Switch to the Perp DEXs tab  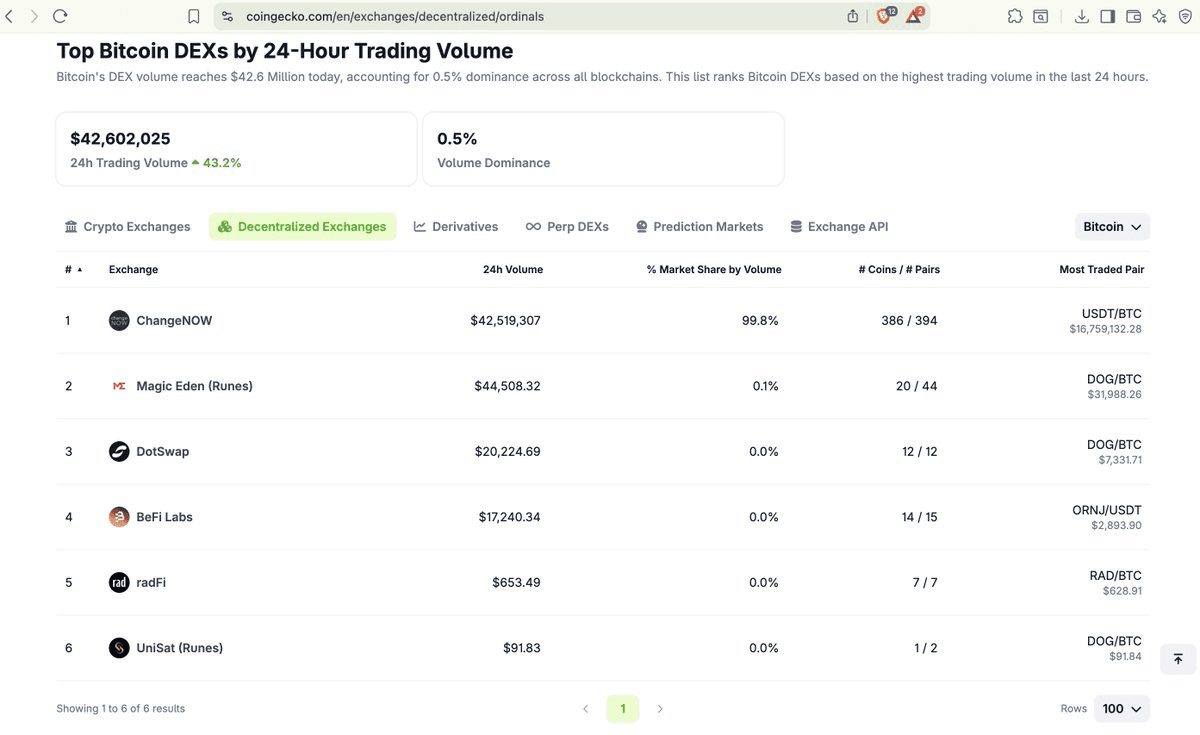(x=567, y=227)
